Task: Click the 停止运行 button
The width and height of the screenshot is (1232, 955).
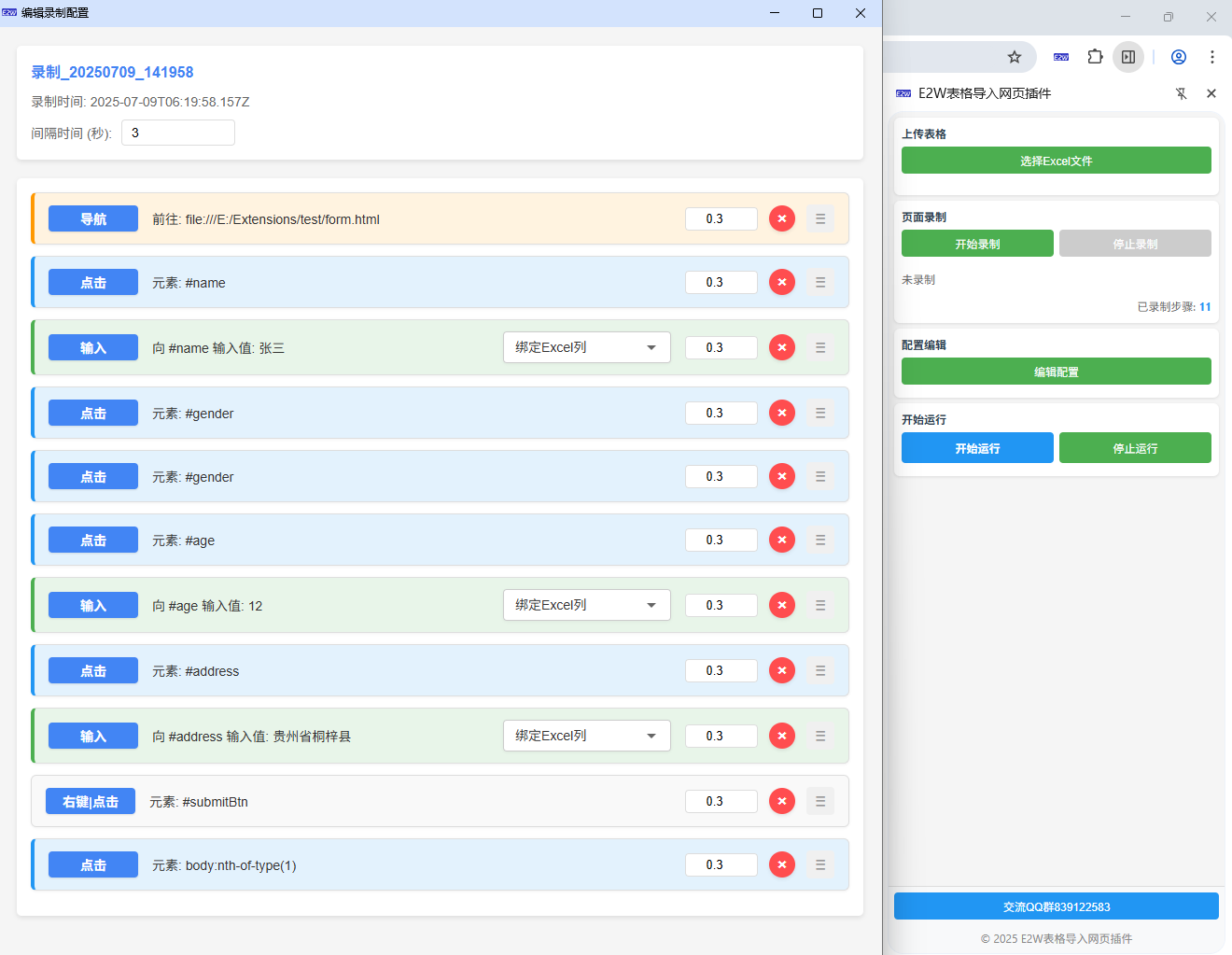Action: click(1135, 448)
